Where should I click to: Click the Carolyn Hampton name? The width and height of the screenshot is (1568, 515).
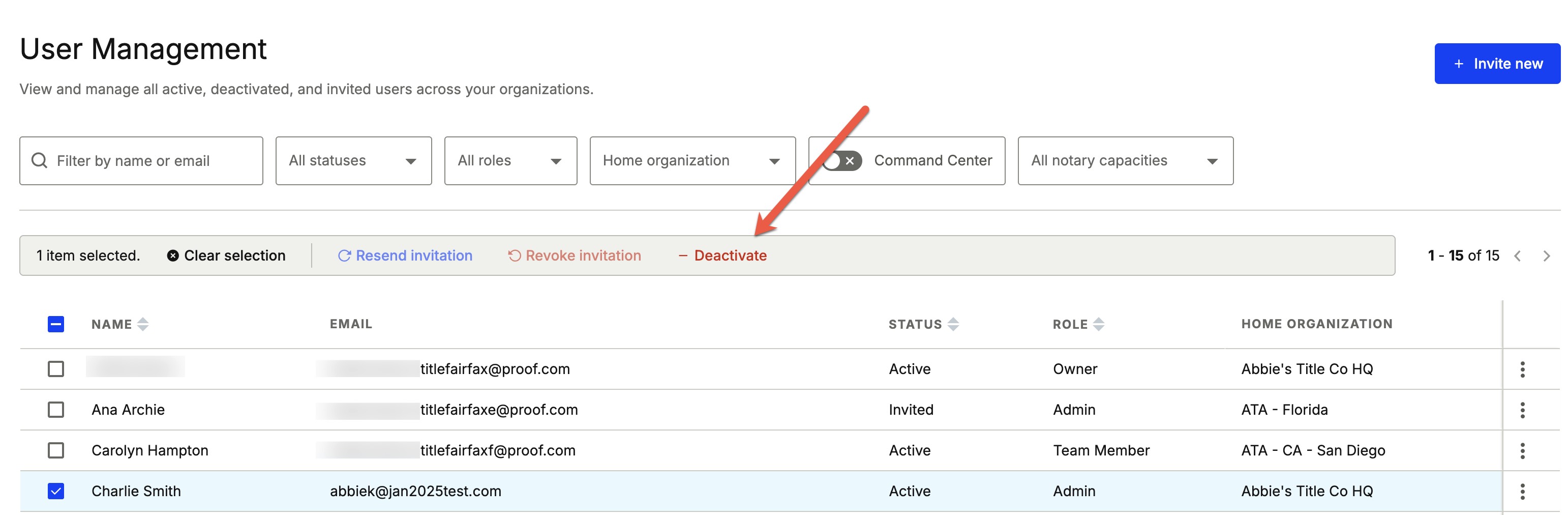click(x=150, y=450)
